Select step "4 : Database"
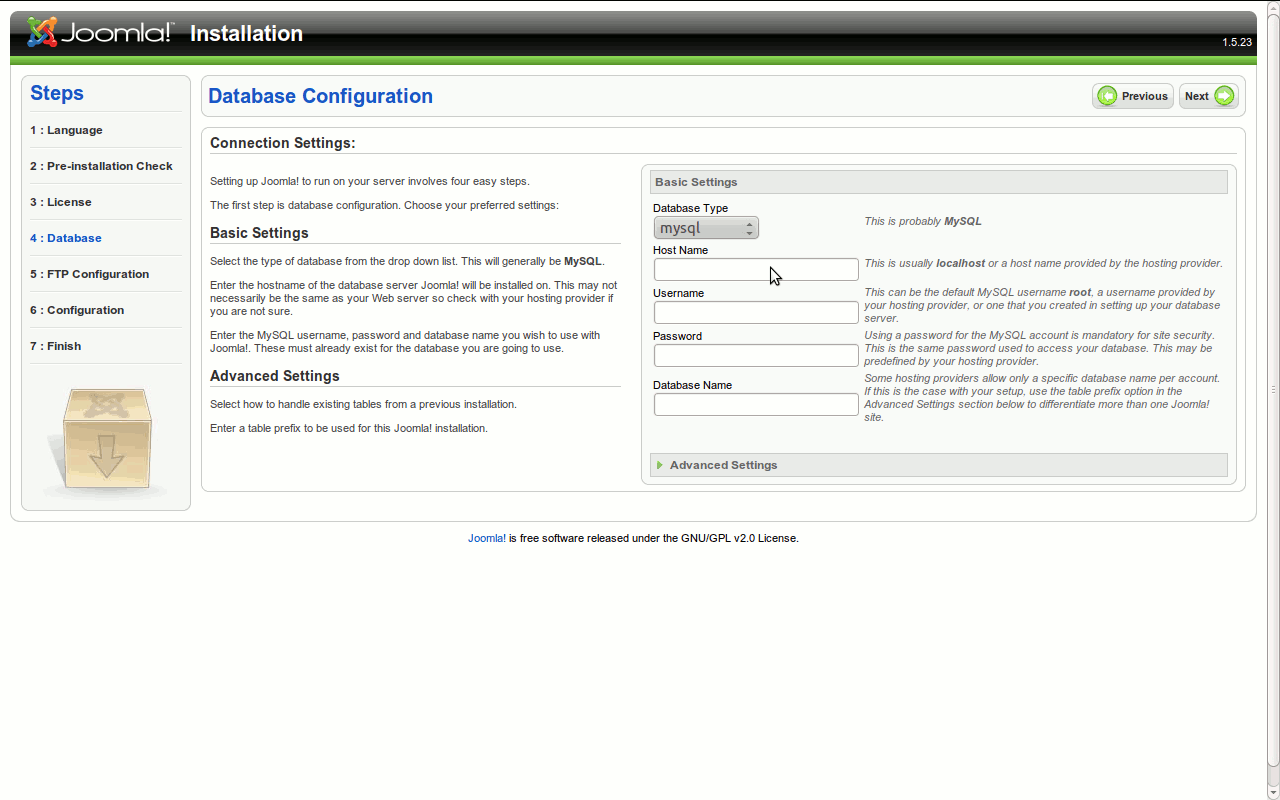The height and width of the screenshot is (800, 1280). point(66,238)
